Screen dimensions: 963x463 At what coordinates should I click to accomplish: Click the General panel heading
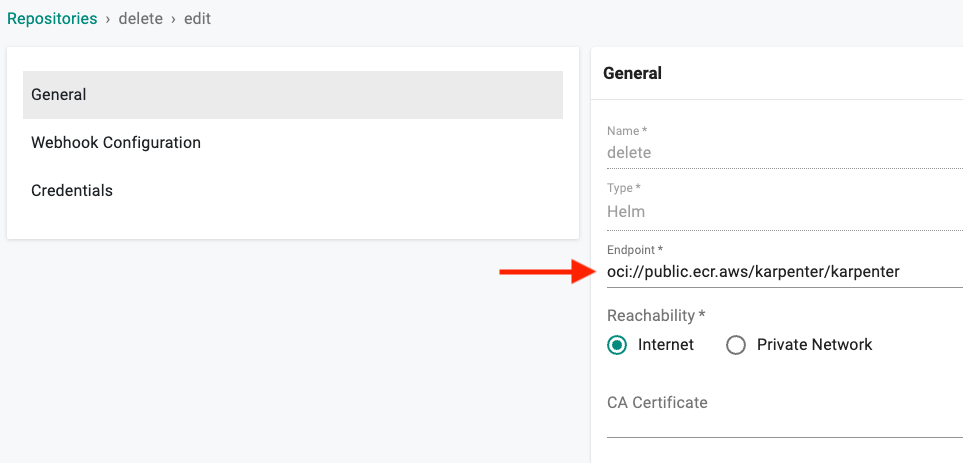tap(633, 74)
